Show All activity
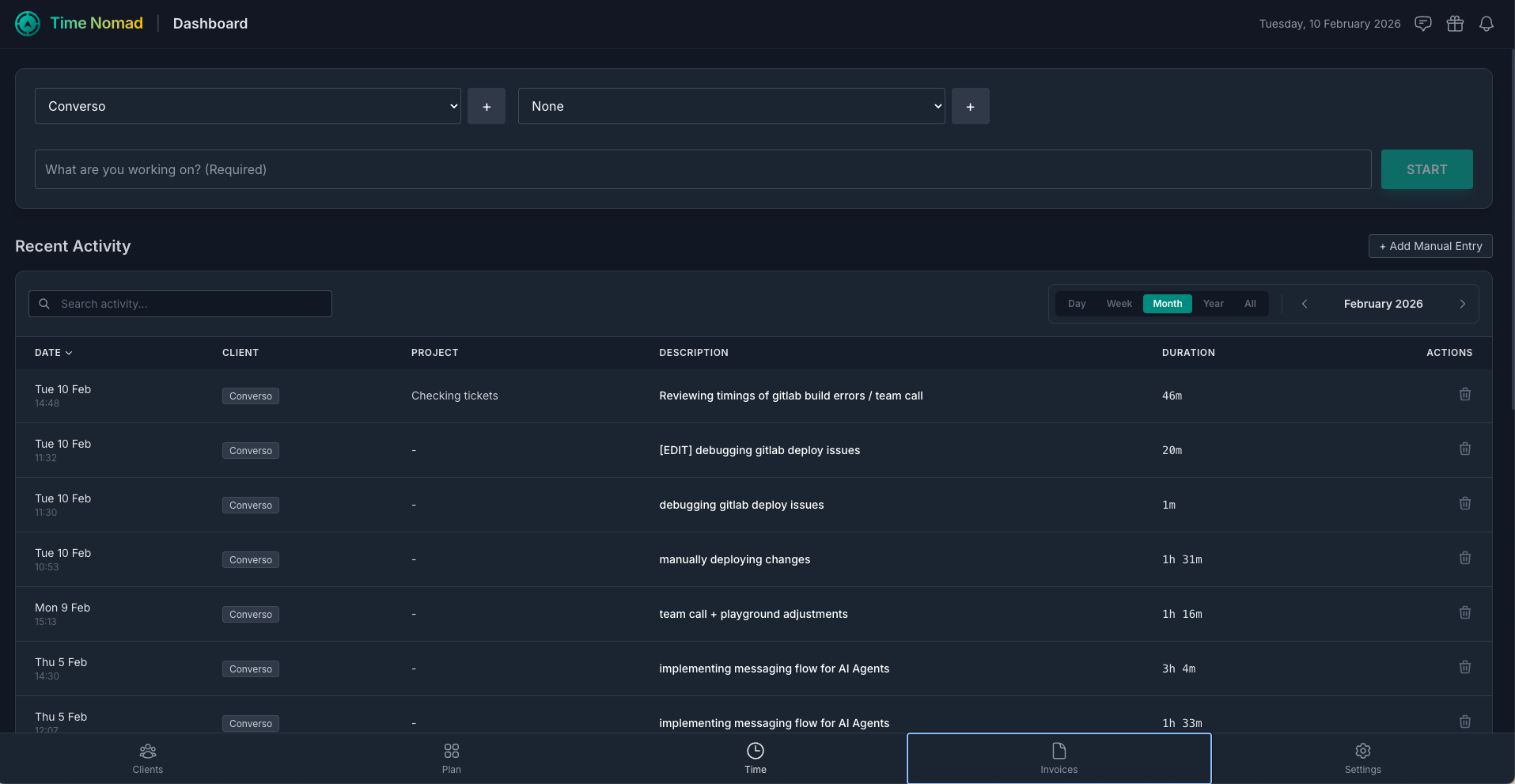 (1250, 304)
